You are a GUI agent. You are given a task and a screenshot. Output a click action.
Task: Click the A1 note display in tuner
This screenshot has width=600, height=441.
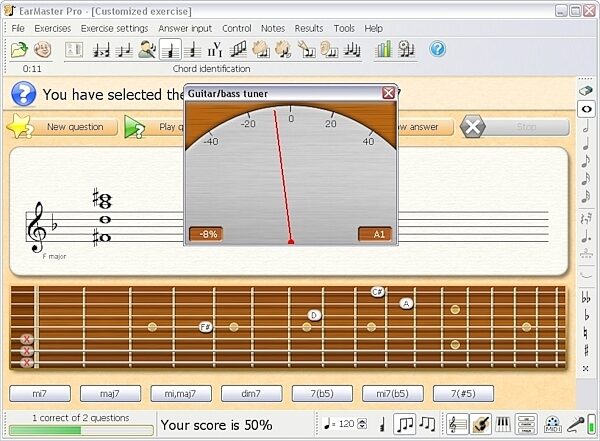[x=375, y=234]
